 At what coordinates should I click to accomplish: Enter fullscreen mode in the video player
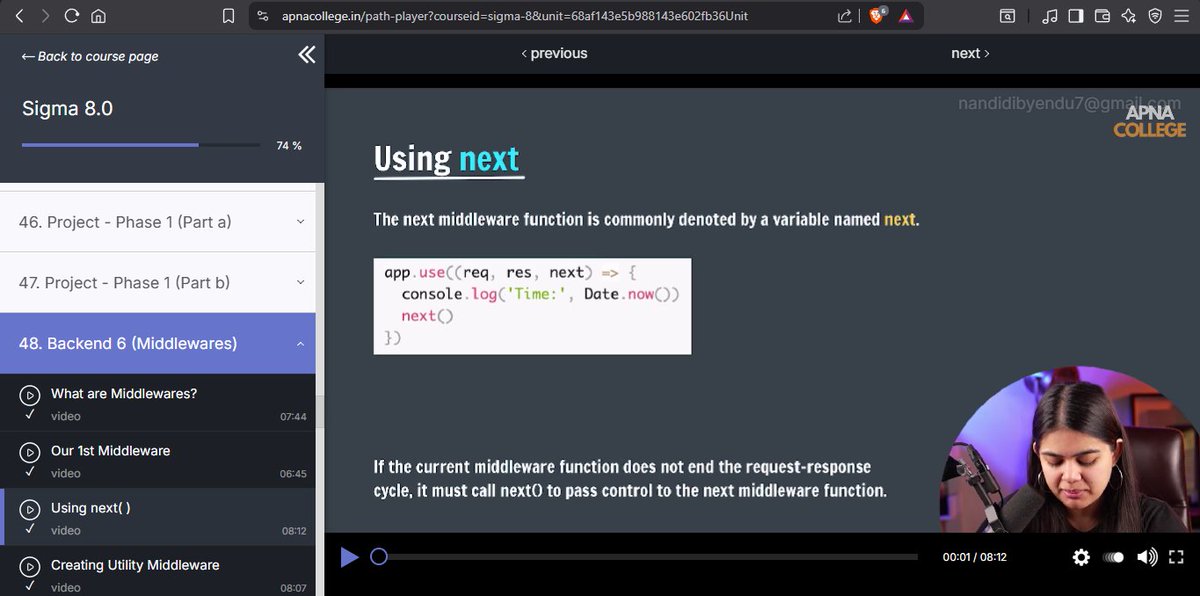point(1175,557)
